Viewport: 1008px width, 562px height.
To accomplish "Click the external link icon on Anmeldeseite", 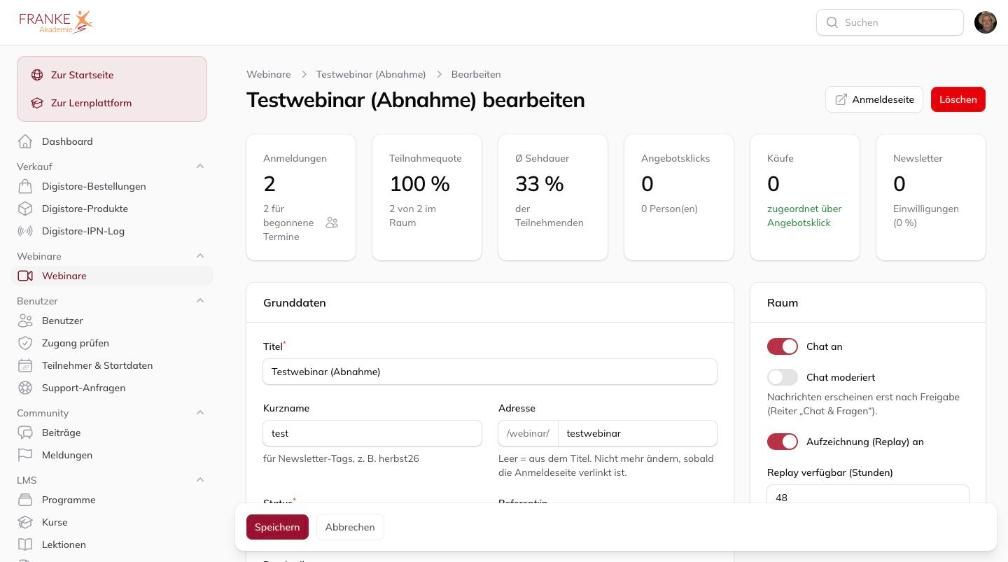I will 841,100.
